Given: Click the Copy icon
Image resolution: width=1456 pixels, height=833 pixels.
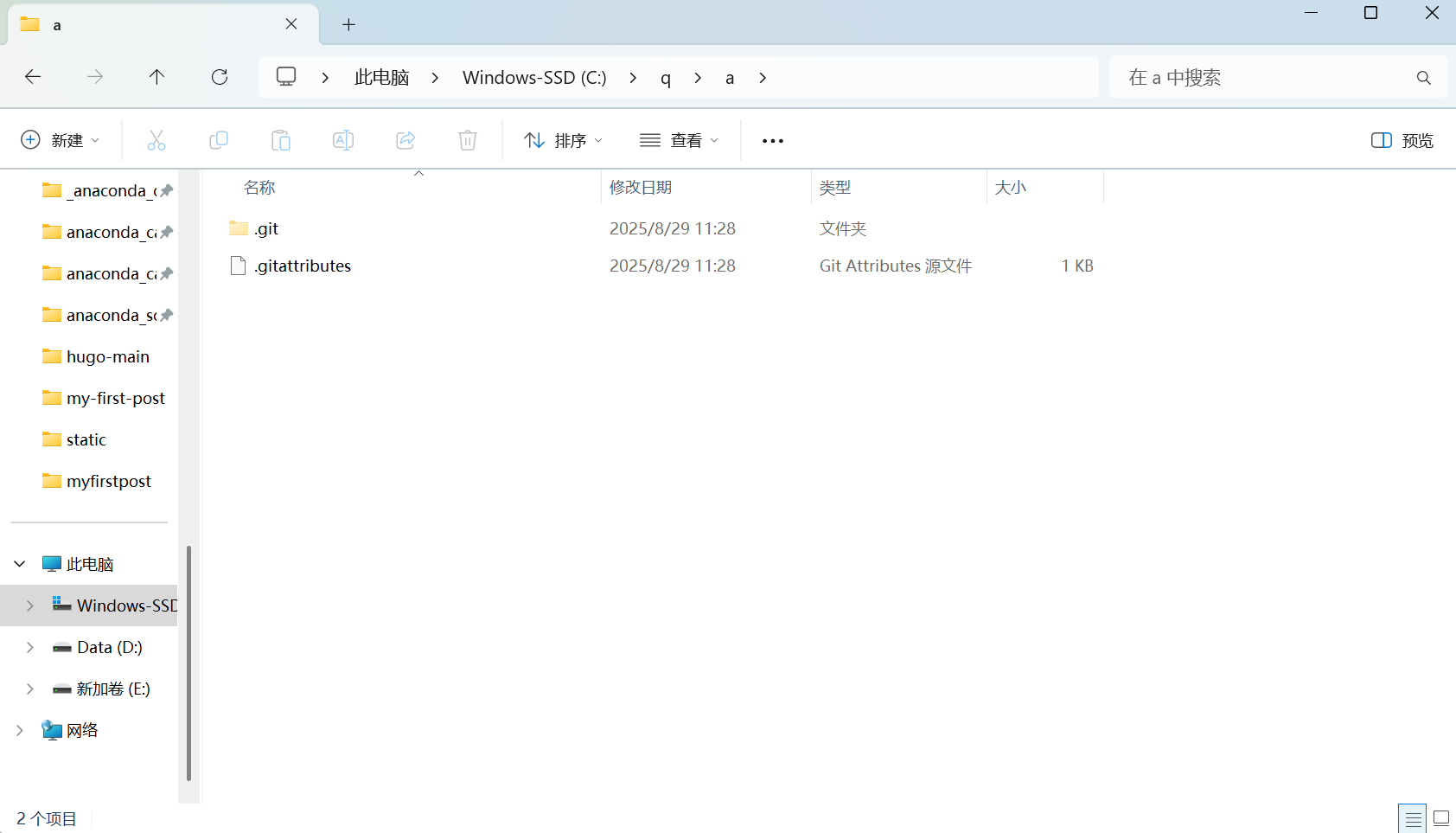Looking at the screenshot, I should click(219, 139).
